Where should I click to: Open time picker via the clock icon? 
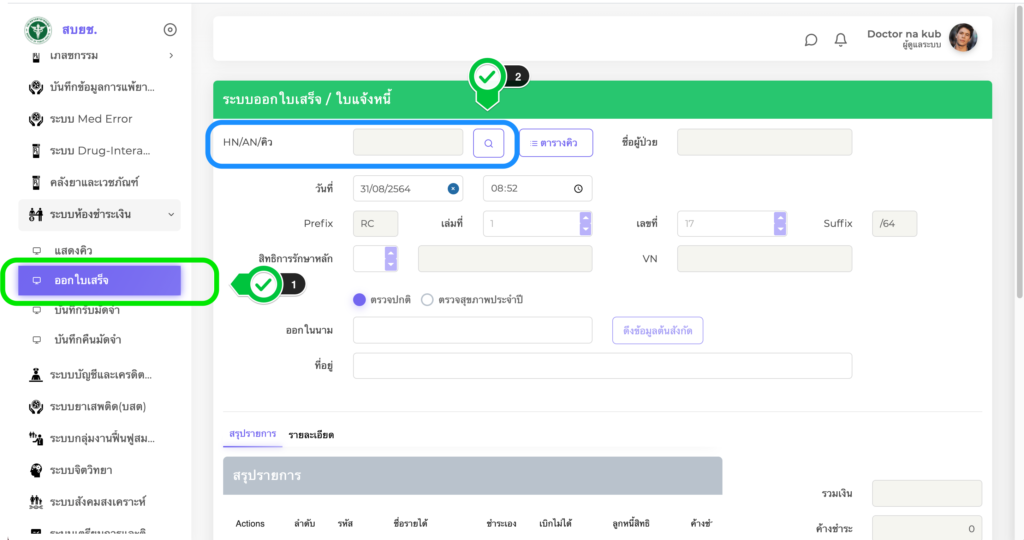(578, 188)
